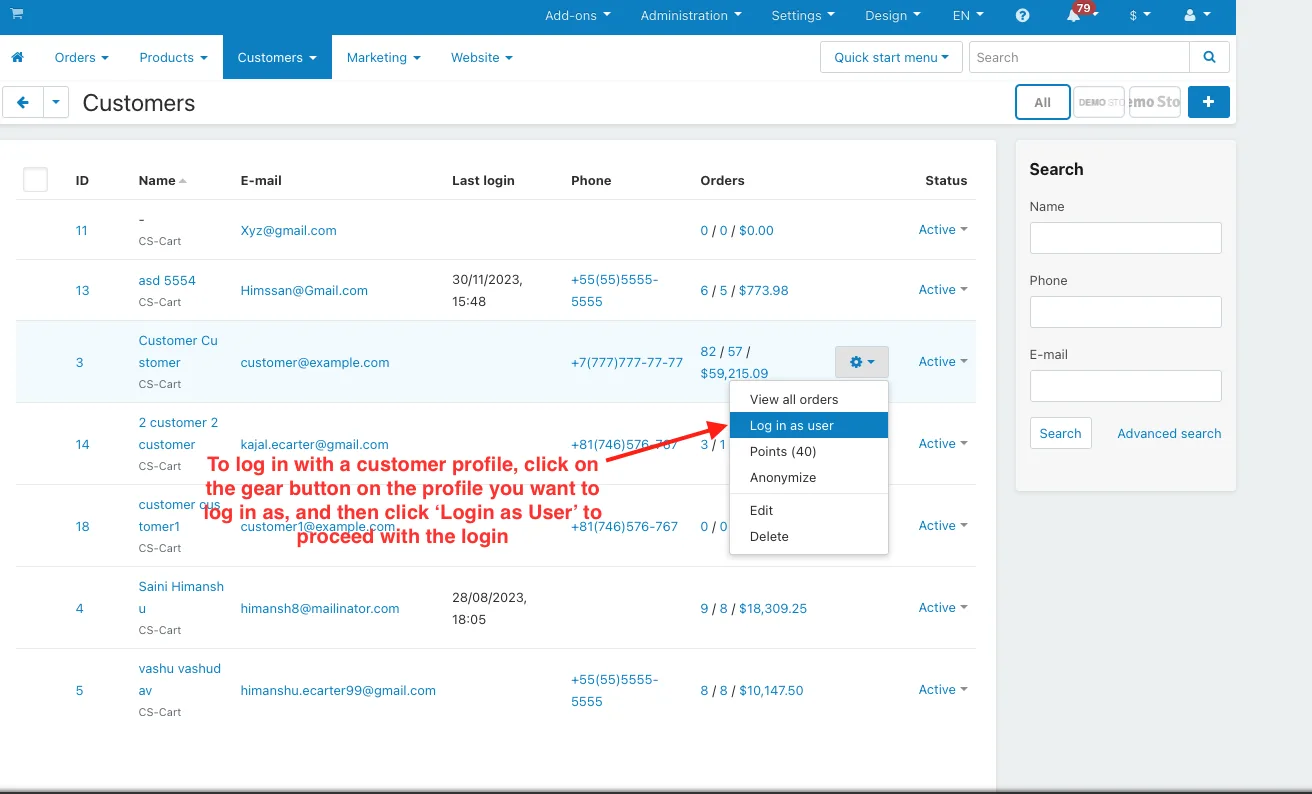Open the gear menu for Customer Customer

[x=862, y=362]
